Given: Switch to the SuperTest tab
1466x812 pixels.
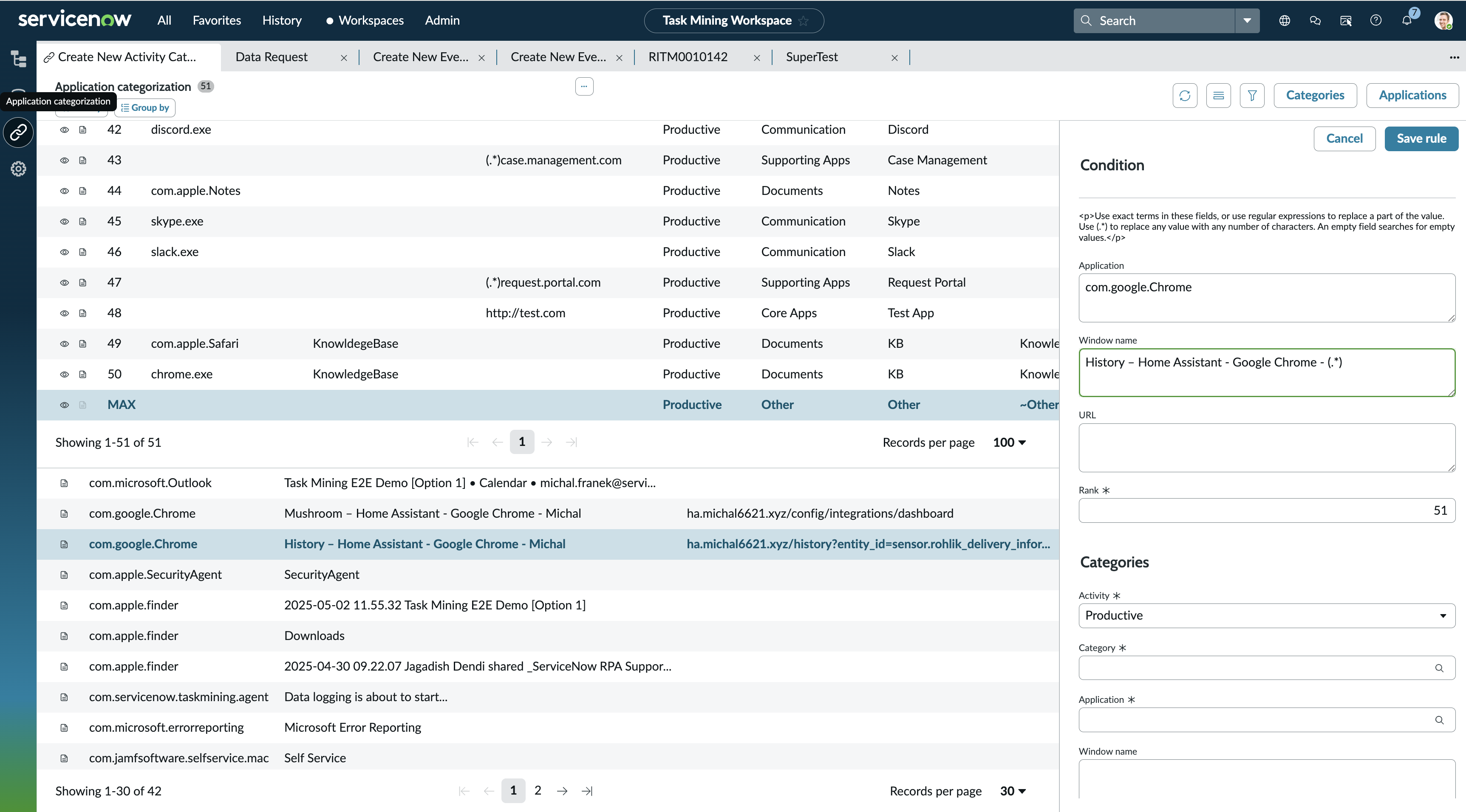Looking at the screenshot, I should tap(812, 57).
